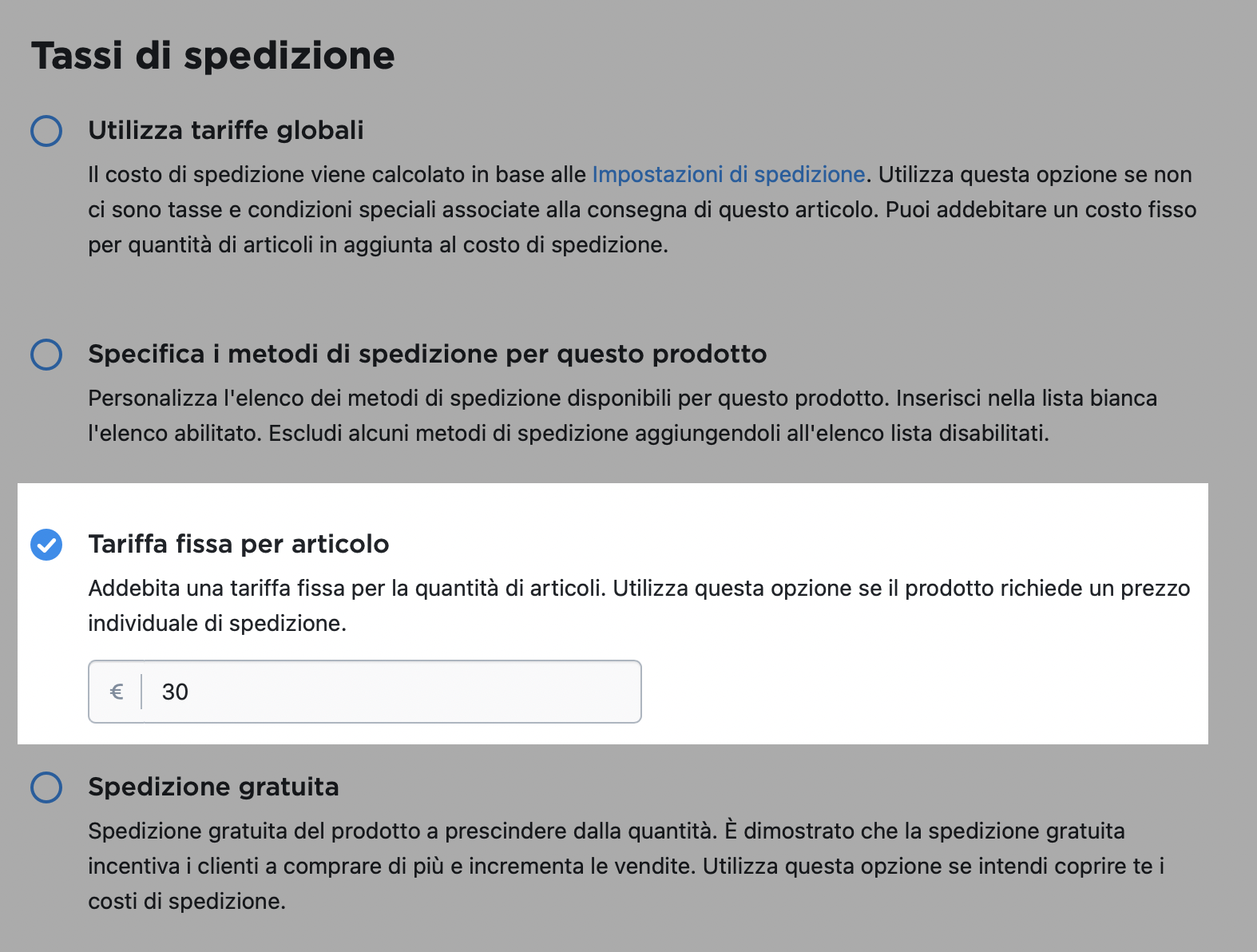Click the Tariffa fissa per articolo heading
The height and width of the screenshot is (952, 1257).
[239, 544]
